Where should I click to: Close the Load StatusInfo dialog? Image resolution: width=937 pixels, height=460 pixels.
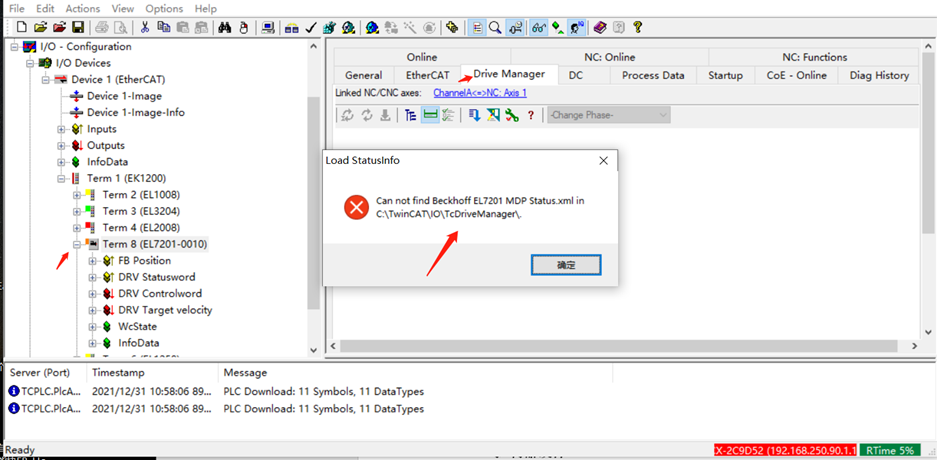[x=604, y=161]
